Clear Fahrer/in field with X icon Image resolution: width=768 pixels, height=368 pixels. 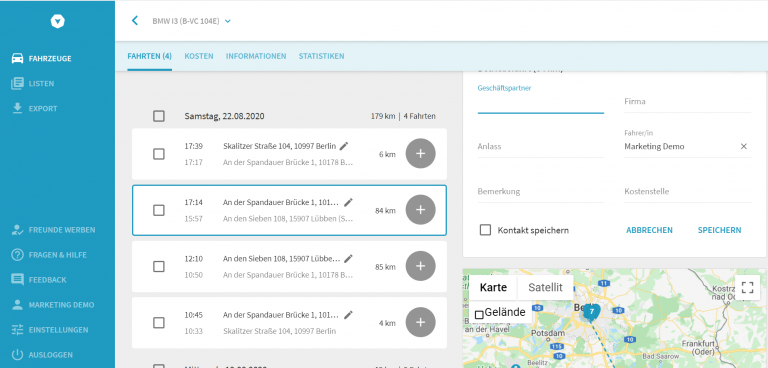tap(744, 146)
